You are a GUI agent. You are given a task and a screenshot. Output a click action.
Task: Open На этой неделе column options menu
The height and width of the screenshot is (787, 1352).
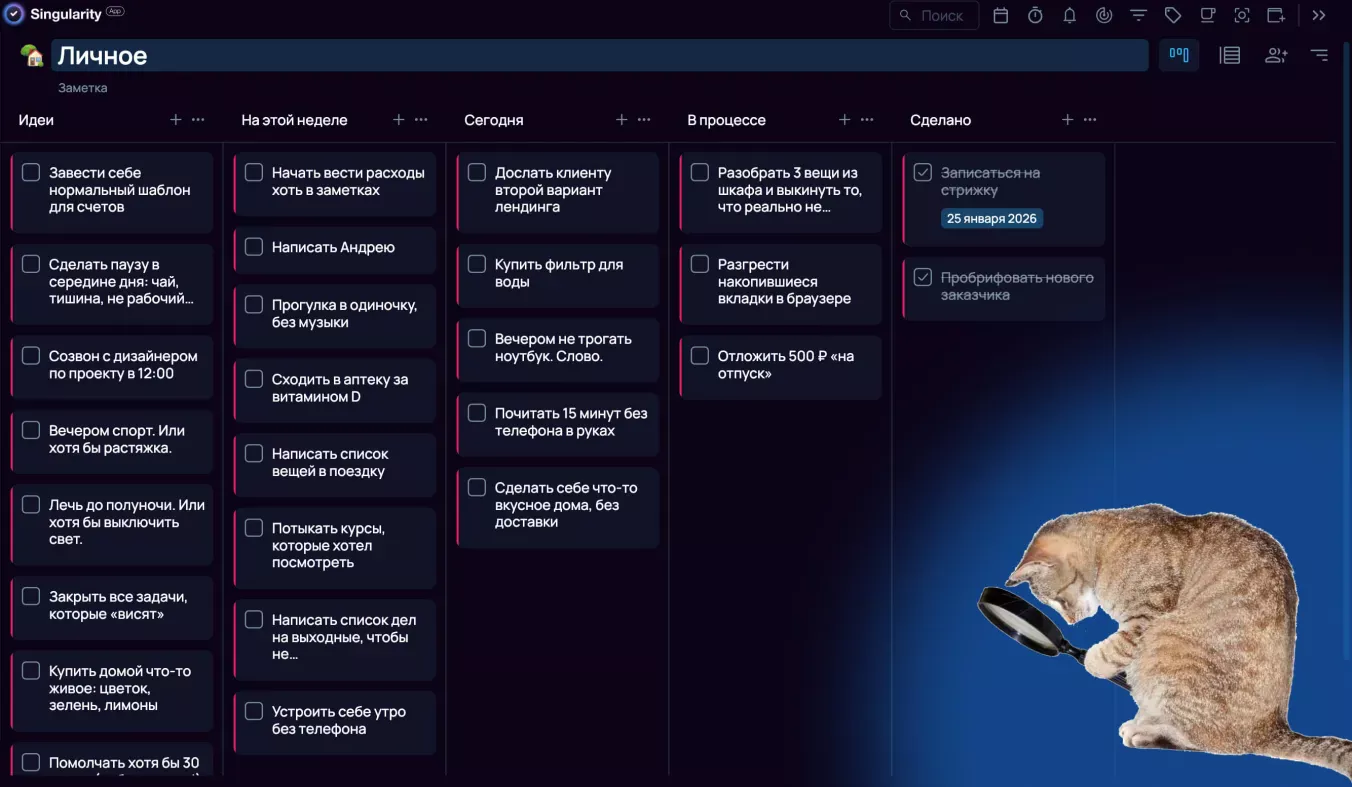point(421,120)
